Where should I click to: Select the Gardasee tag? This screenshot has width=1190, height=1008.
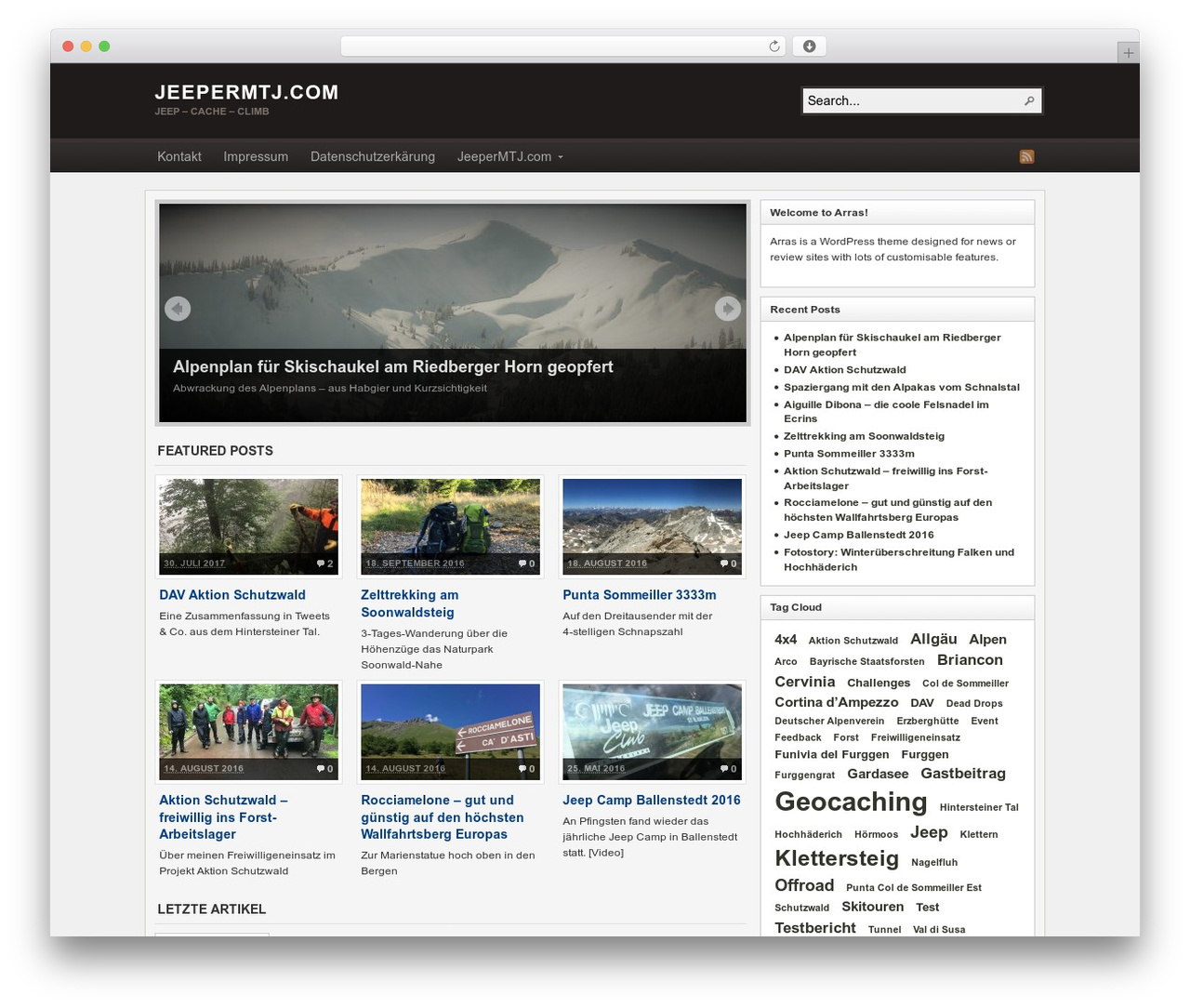[878, 774]
